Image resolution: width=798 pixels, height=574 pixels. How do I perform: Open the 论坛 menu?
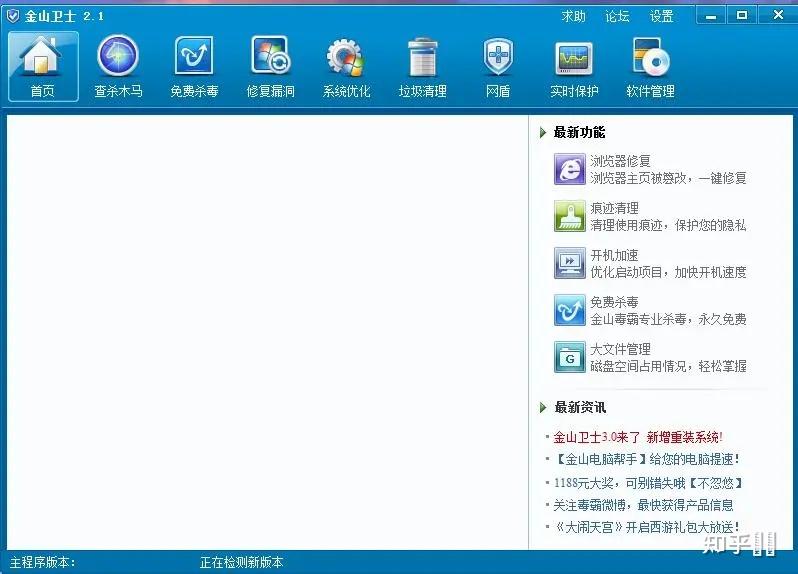point(617,16)
